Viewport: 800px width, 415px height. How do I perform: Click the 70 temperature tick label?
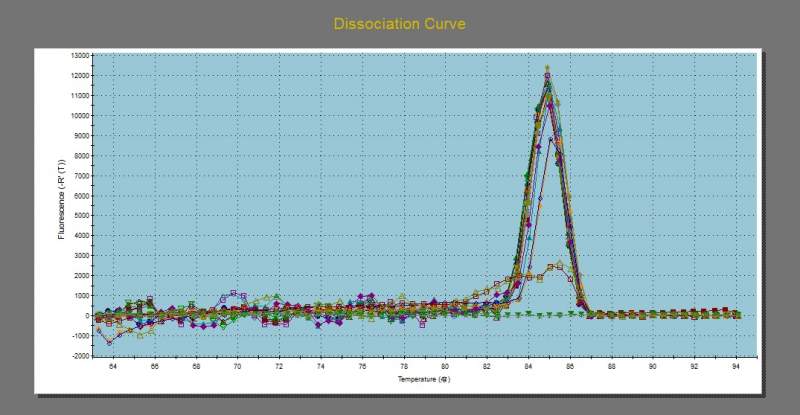click(x=237, y=366)
